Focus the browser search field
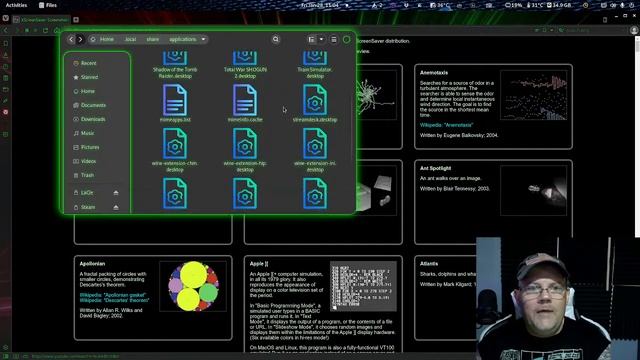This screenshot has width=640, height=360. coord(592,31)
